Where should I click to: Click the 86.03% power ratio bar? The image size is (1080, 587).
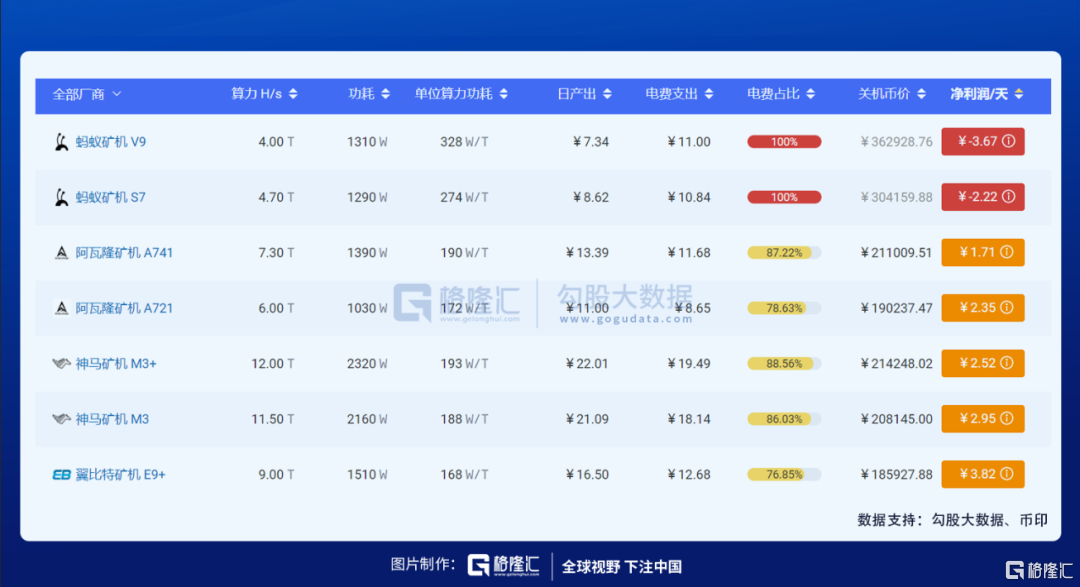tap(784, 419)
